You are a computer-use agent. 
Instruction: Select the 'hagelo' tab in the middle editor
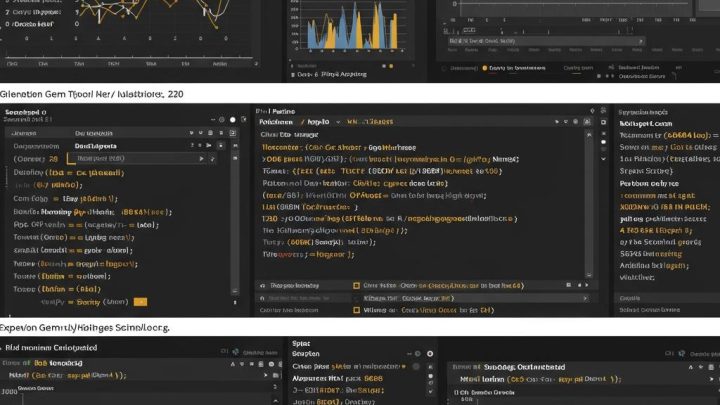319,119
